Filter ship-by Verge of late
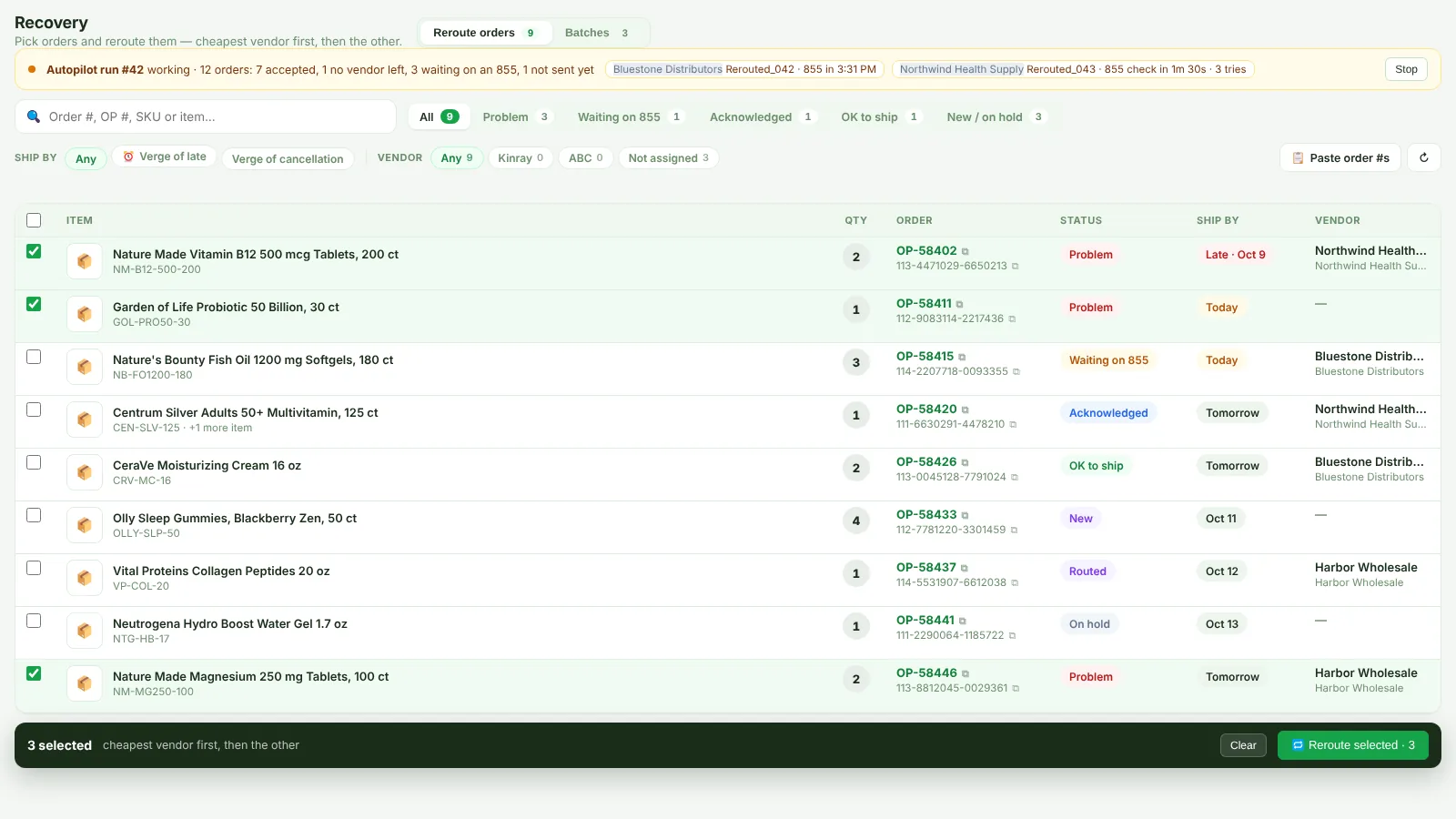This screenshot has height=819, width=1456. (165, 157)
